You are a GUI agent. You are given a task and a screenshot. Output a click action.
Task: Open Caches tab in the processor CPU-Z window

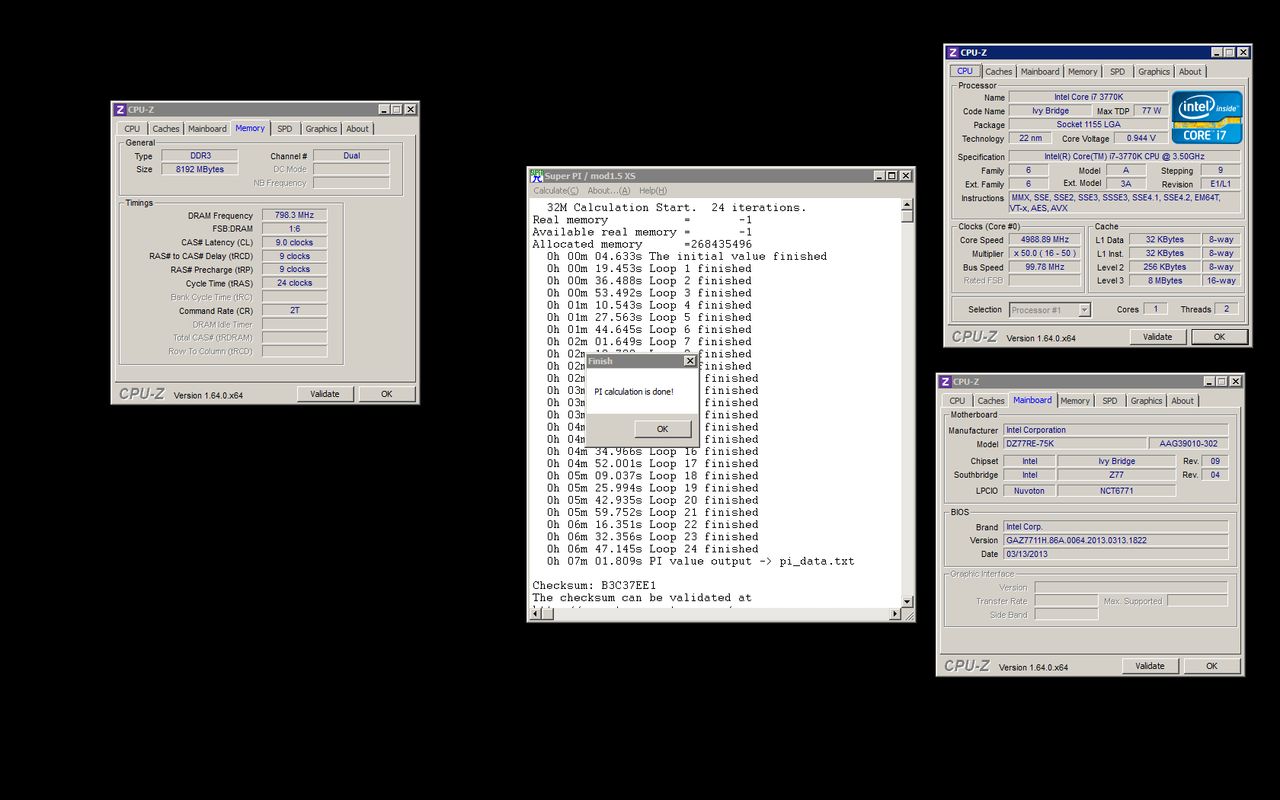[x=998, y=71]
